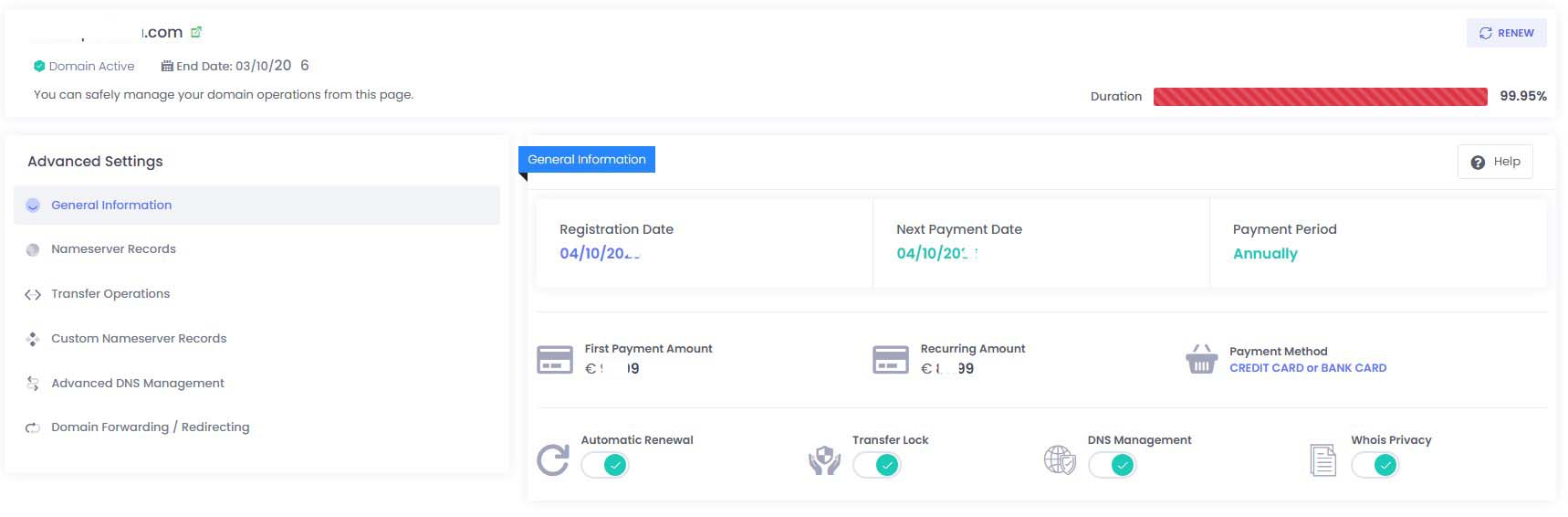
Task: Turn off the Transfer Lock switch
Action: (877, 465)
